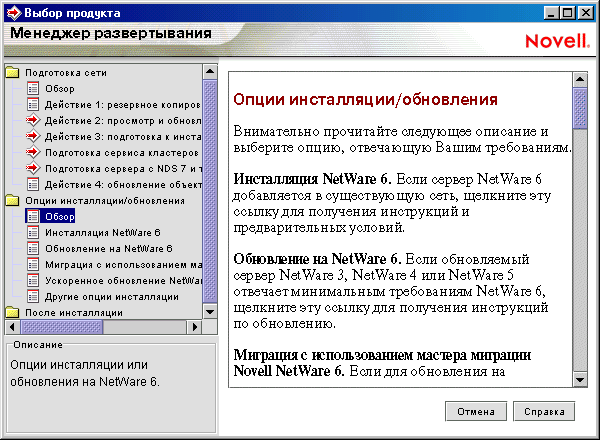The height and width of the screenshot is (440, 600).
Task: Follow the bold Инсталляция NetWare 6. link
Action: (313, 179)
